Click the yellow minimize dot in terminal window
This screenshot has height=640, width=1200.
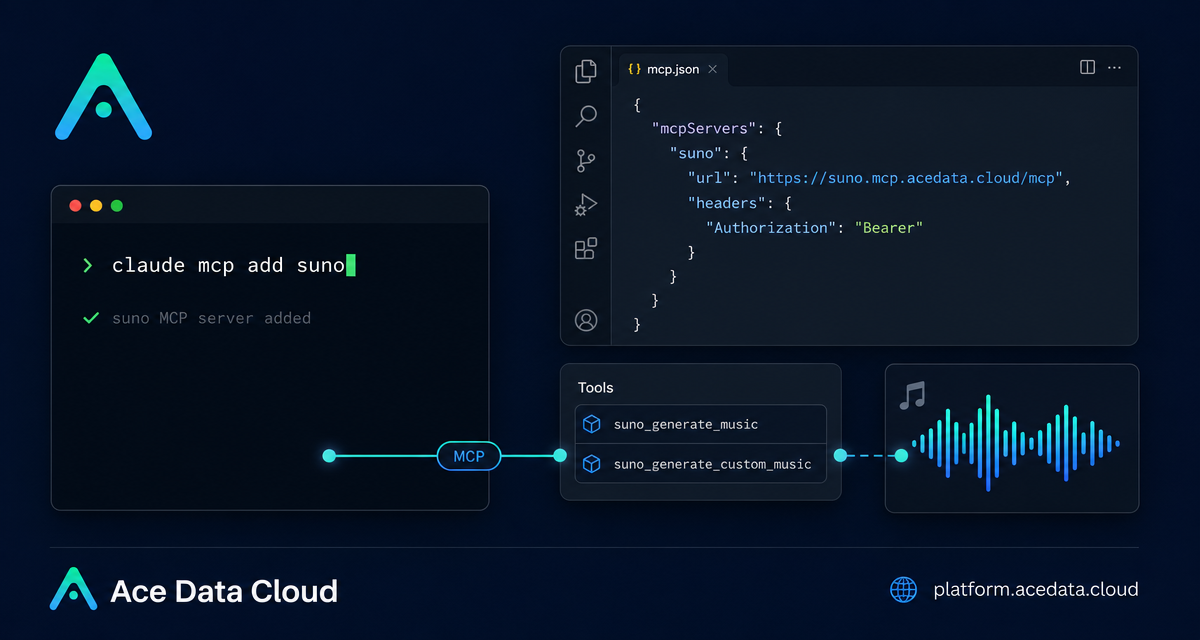click(96, 206)
